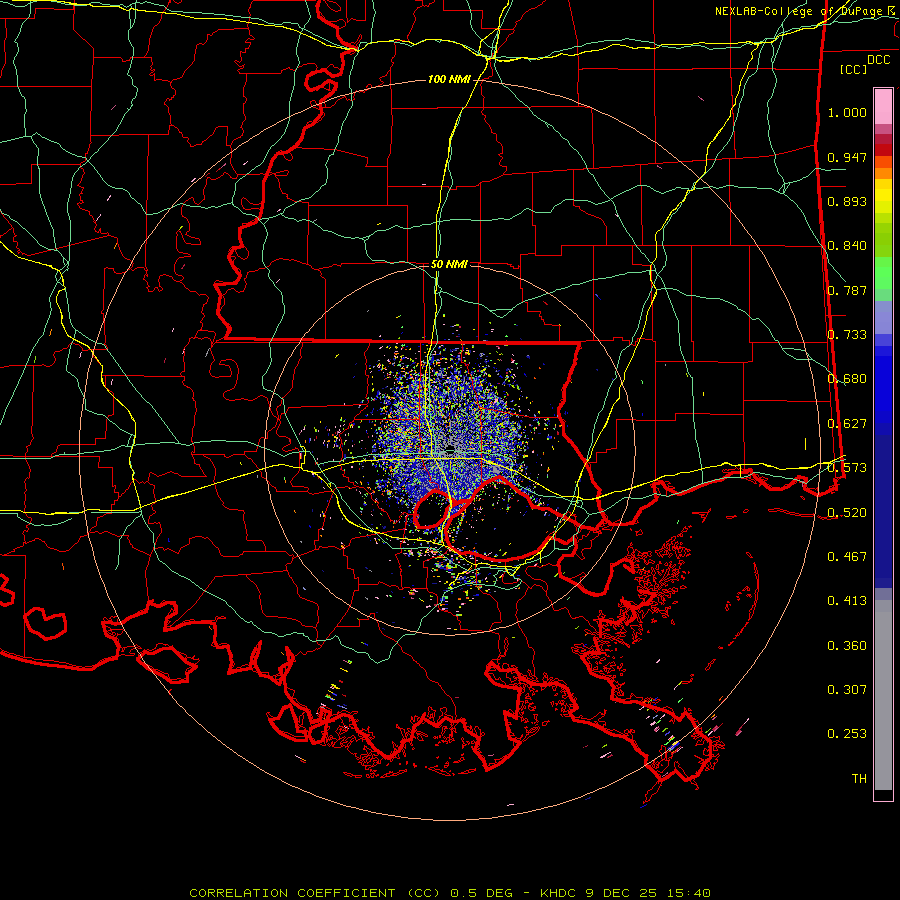Click the 0.467 legend value

(847, 557)
